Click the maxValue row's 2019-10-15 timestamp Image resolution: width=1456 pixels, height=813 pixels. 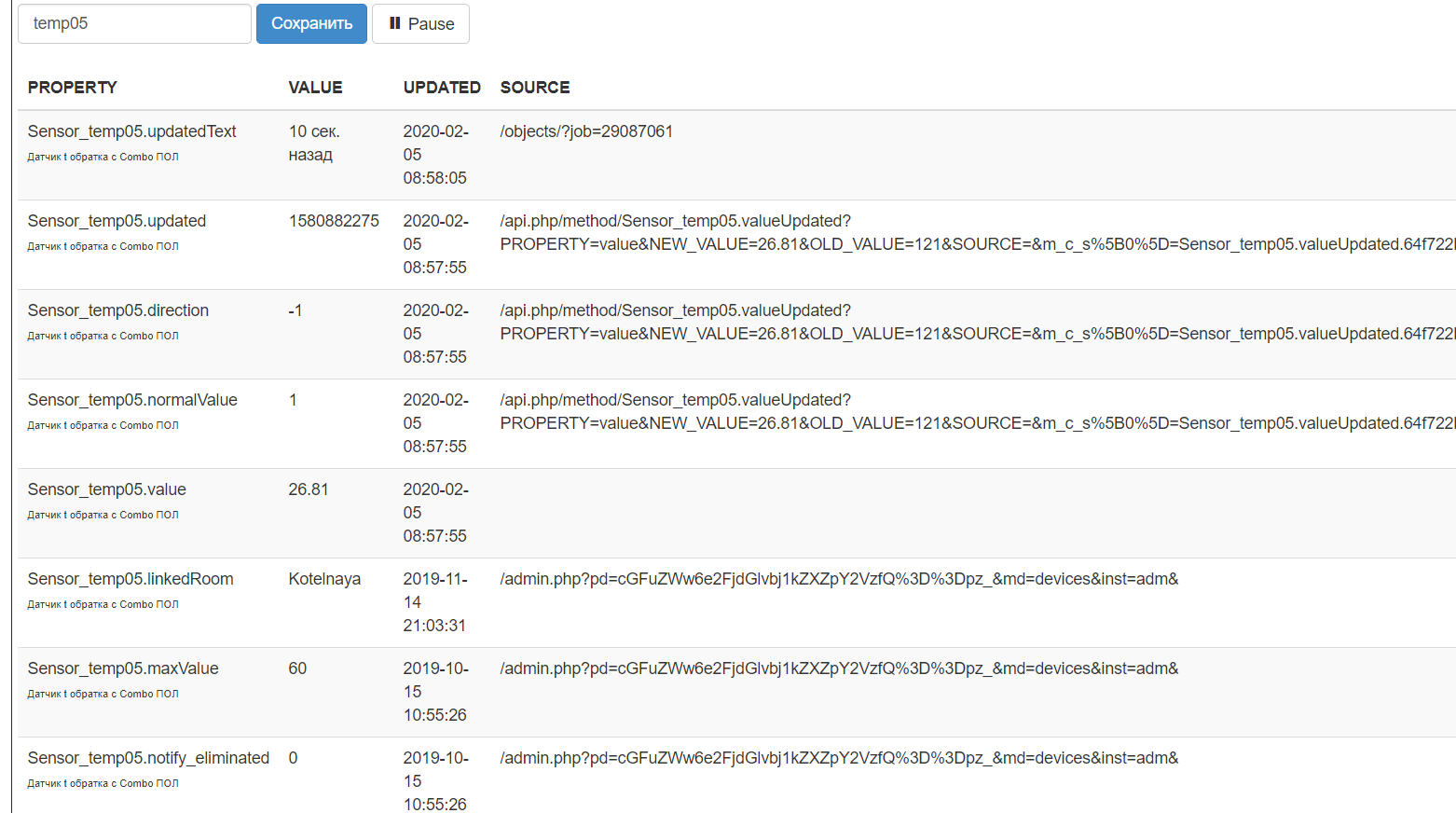[436, 692]
